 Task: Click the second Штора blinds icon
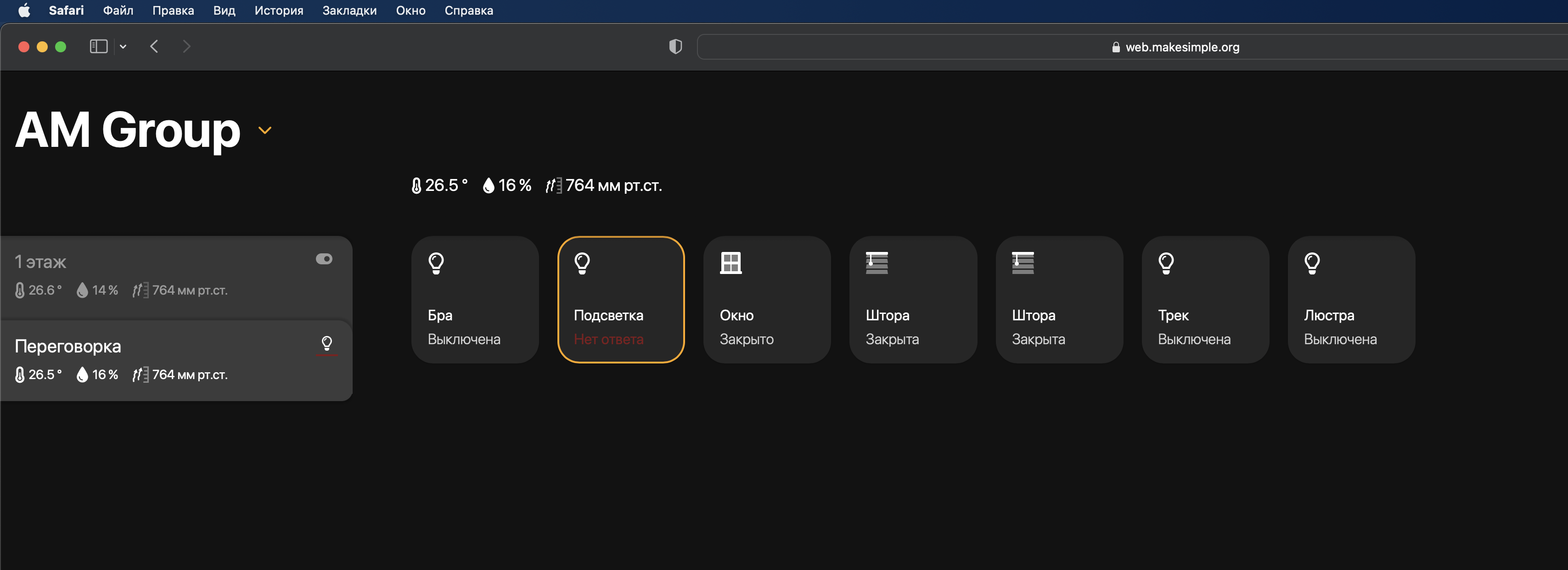coord(1023,263)
